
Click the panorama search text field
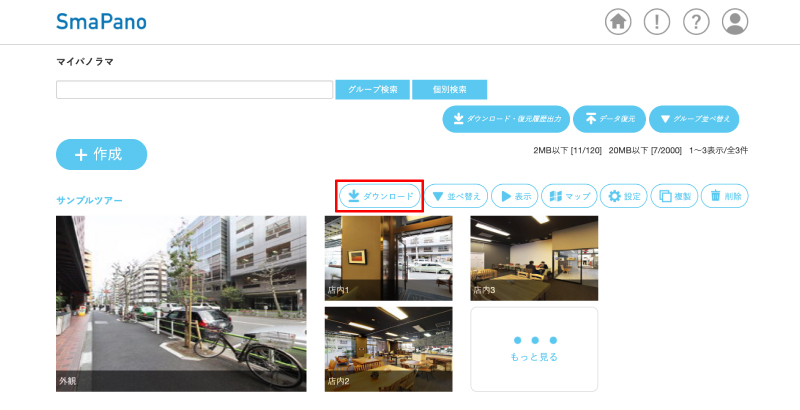194,90
